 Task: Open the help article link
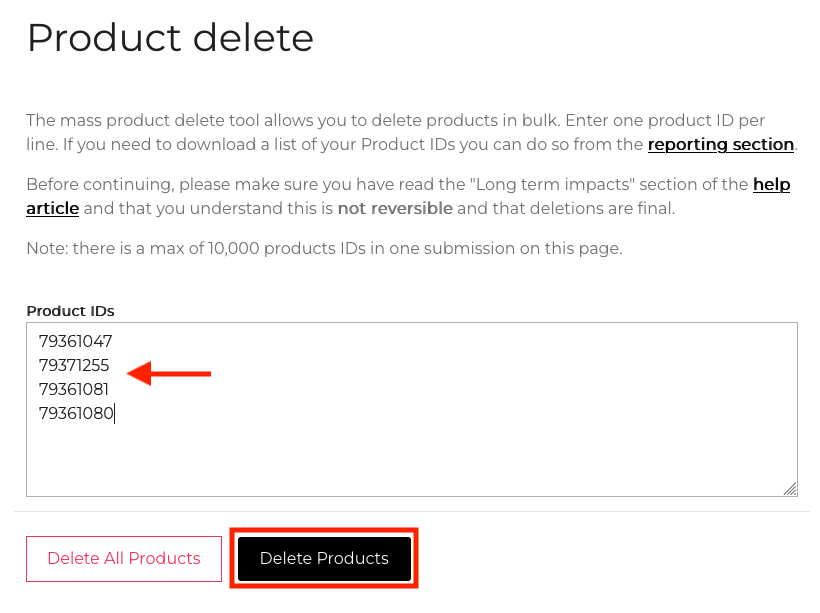pos(771,185)
